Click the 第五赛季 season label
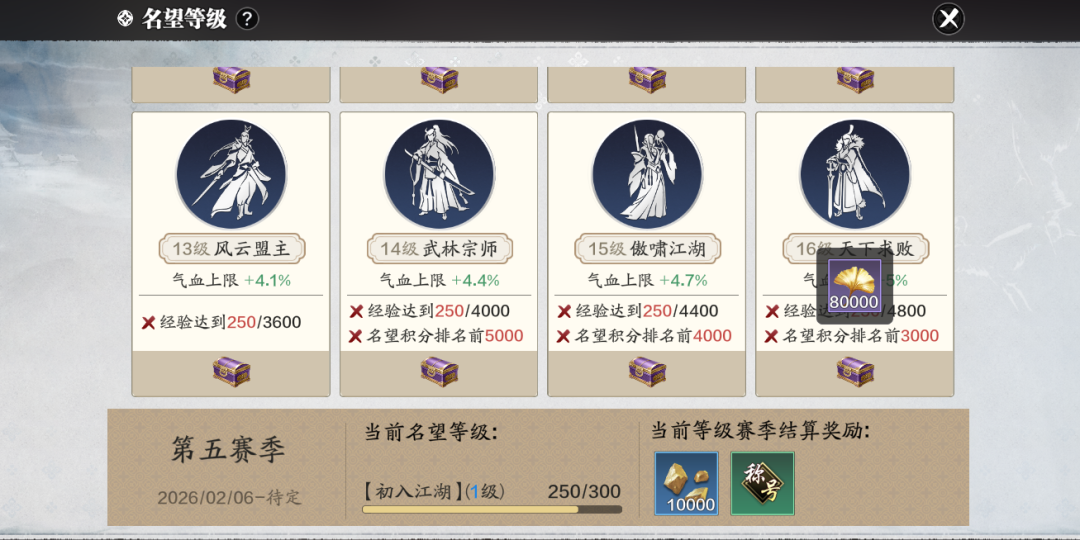This screenshot has height=540, width=1080. point(228,450)
